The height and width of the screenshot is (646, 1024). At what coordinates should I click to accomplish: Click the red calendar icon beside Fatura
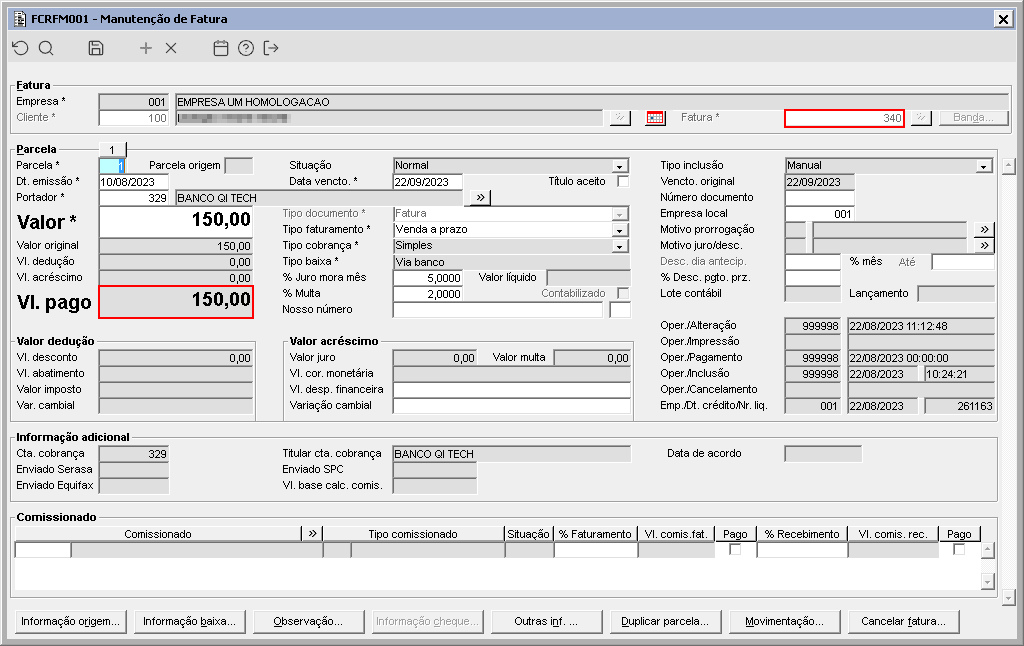point(655,118)
